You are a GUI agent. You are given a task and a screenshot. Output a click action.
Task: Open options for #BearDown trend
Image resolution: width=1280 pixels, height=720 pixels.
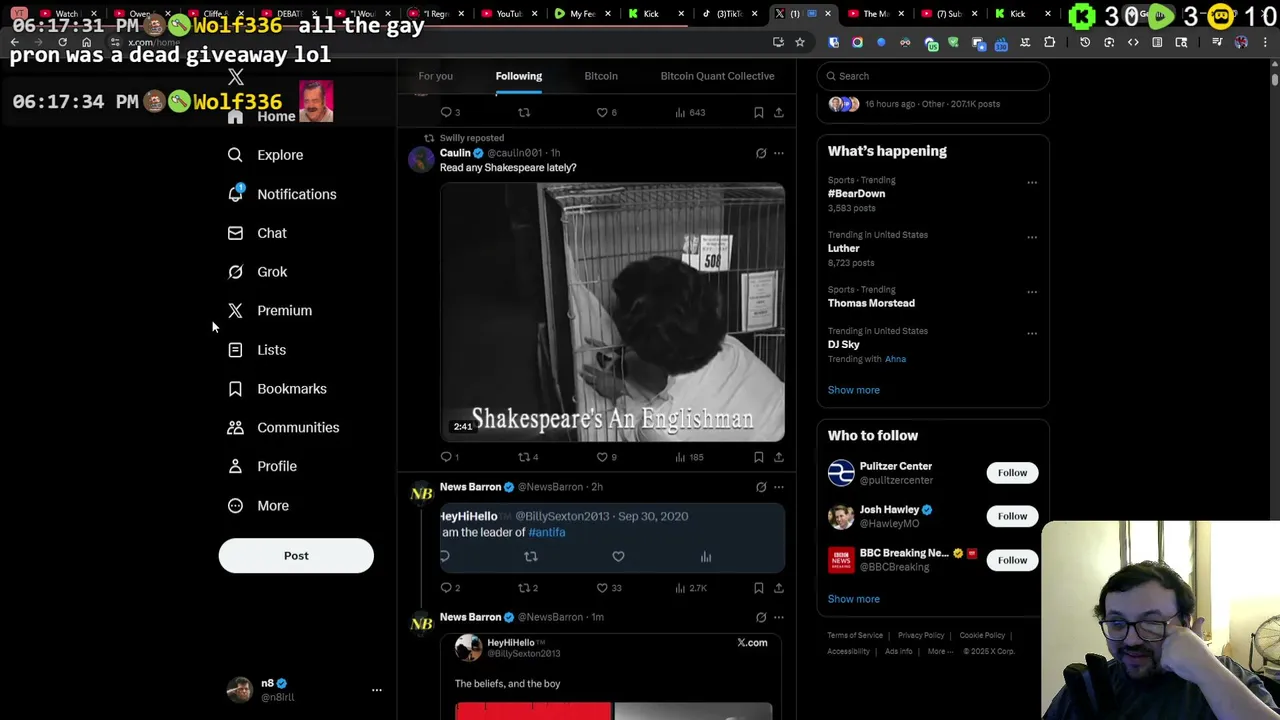pos(1032,182)
